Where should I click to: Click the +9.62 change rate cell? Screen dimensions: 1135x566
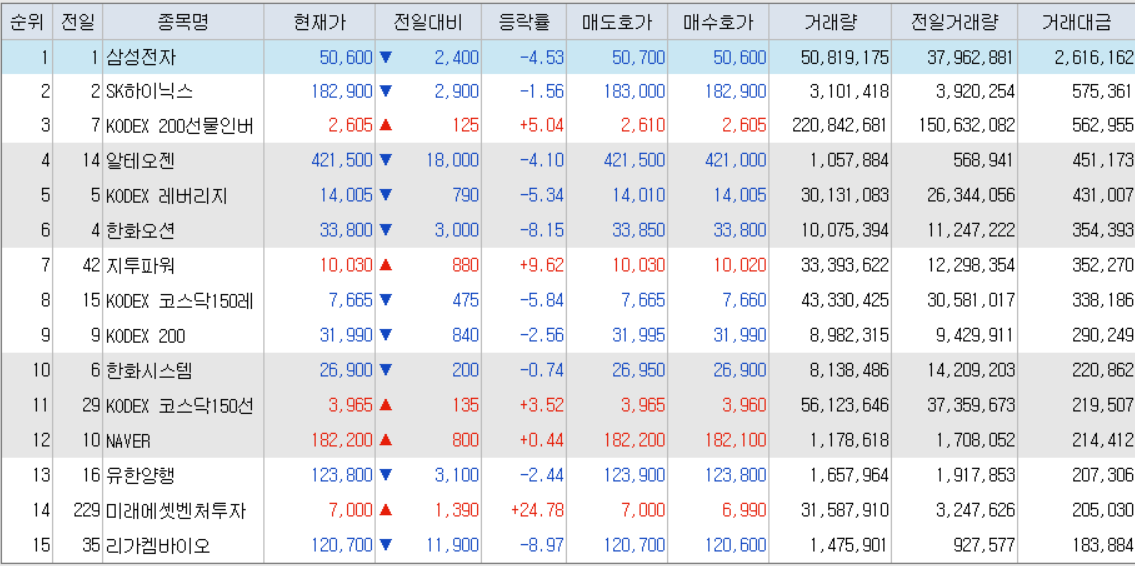click(x=541, y=266)
